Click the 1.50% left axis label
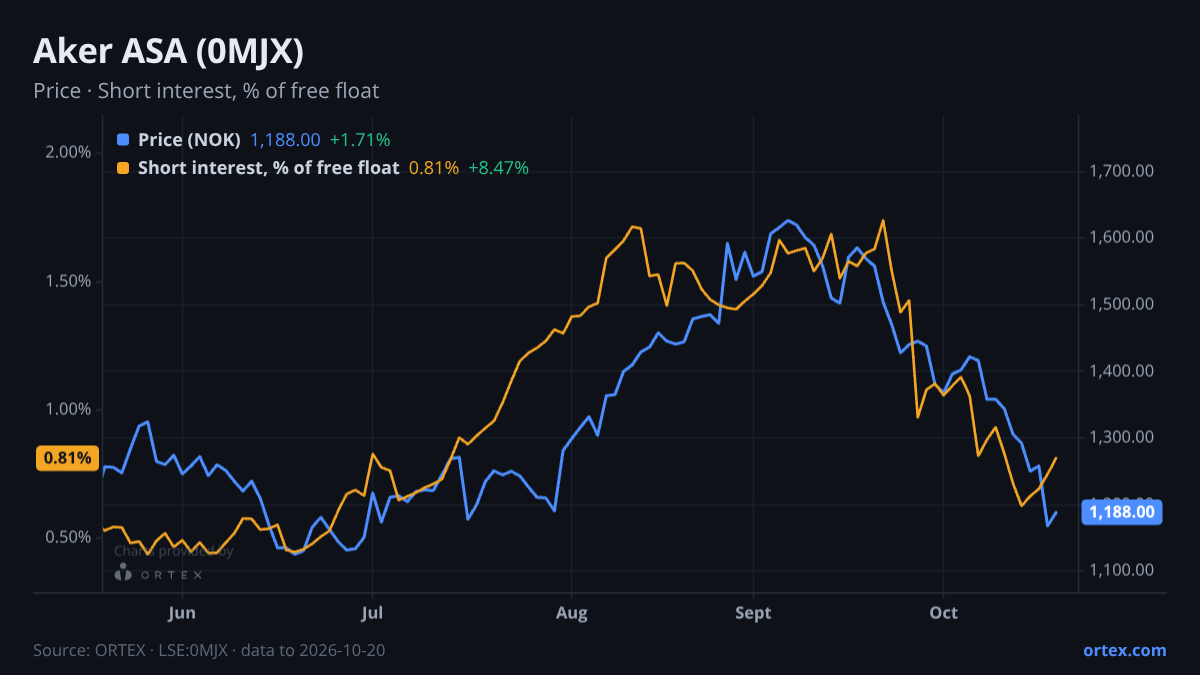This screenshot has height=675, width=1200. coord(69,281)
